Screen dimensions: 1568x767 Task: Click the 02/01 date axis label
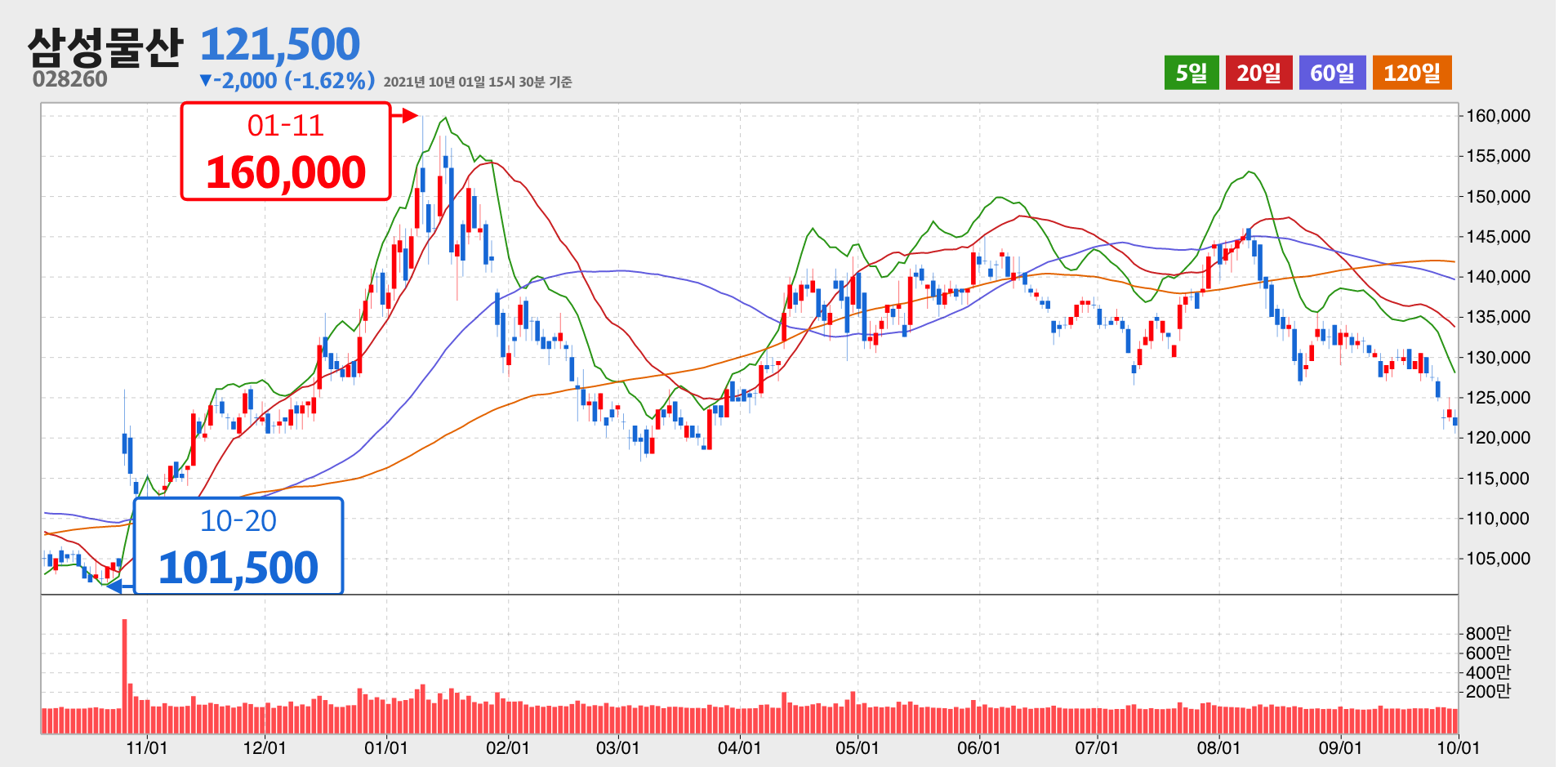pos(508,747)
